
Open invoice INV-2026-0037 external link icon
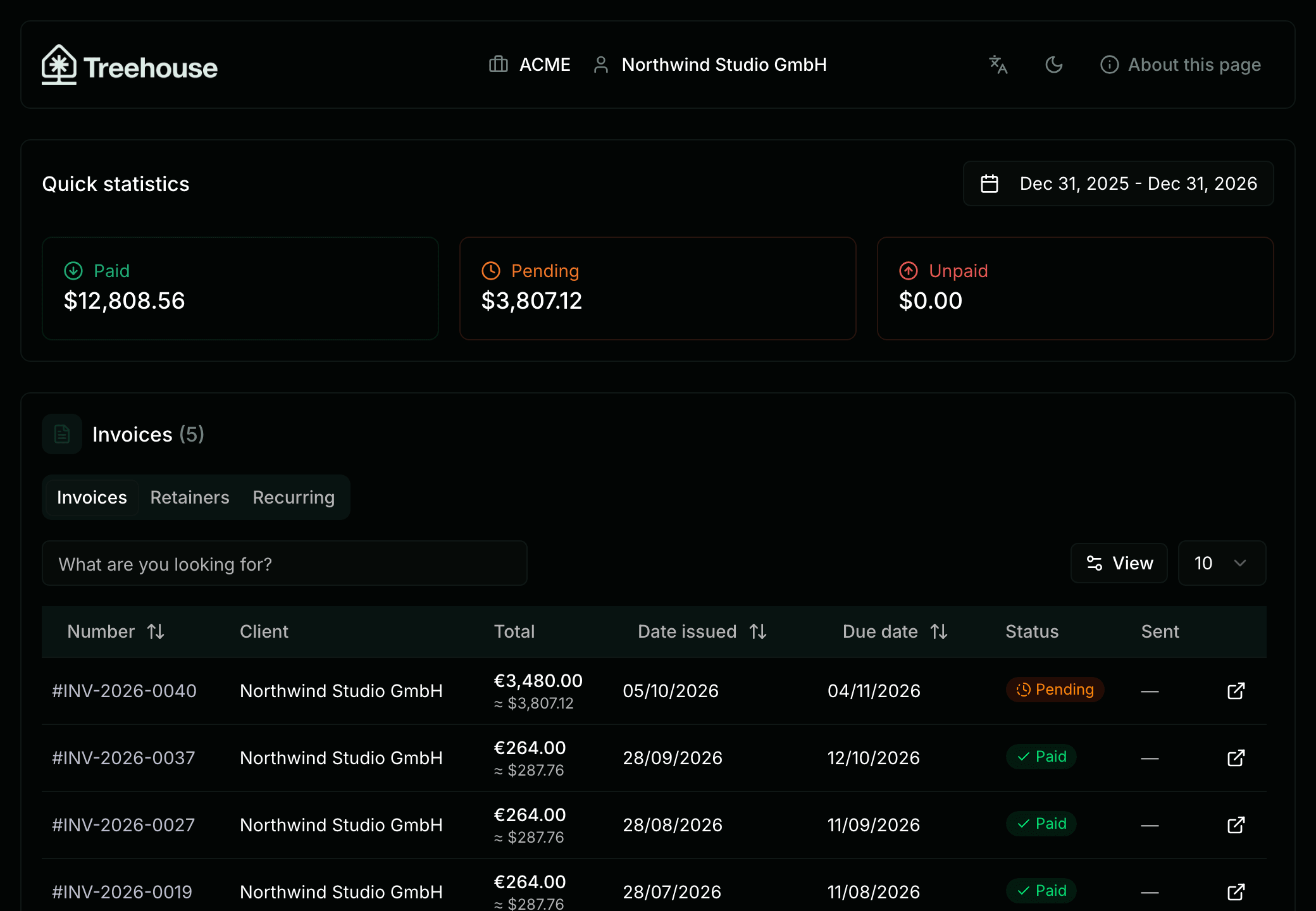click(x=1236, y=758)
